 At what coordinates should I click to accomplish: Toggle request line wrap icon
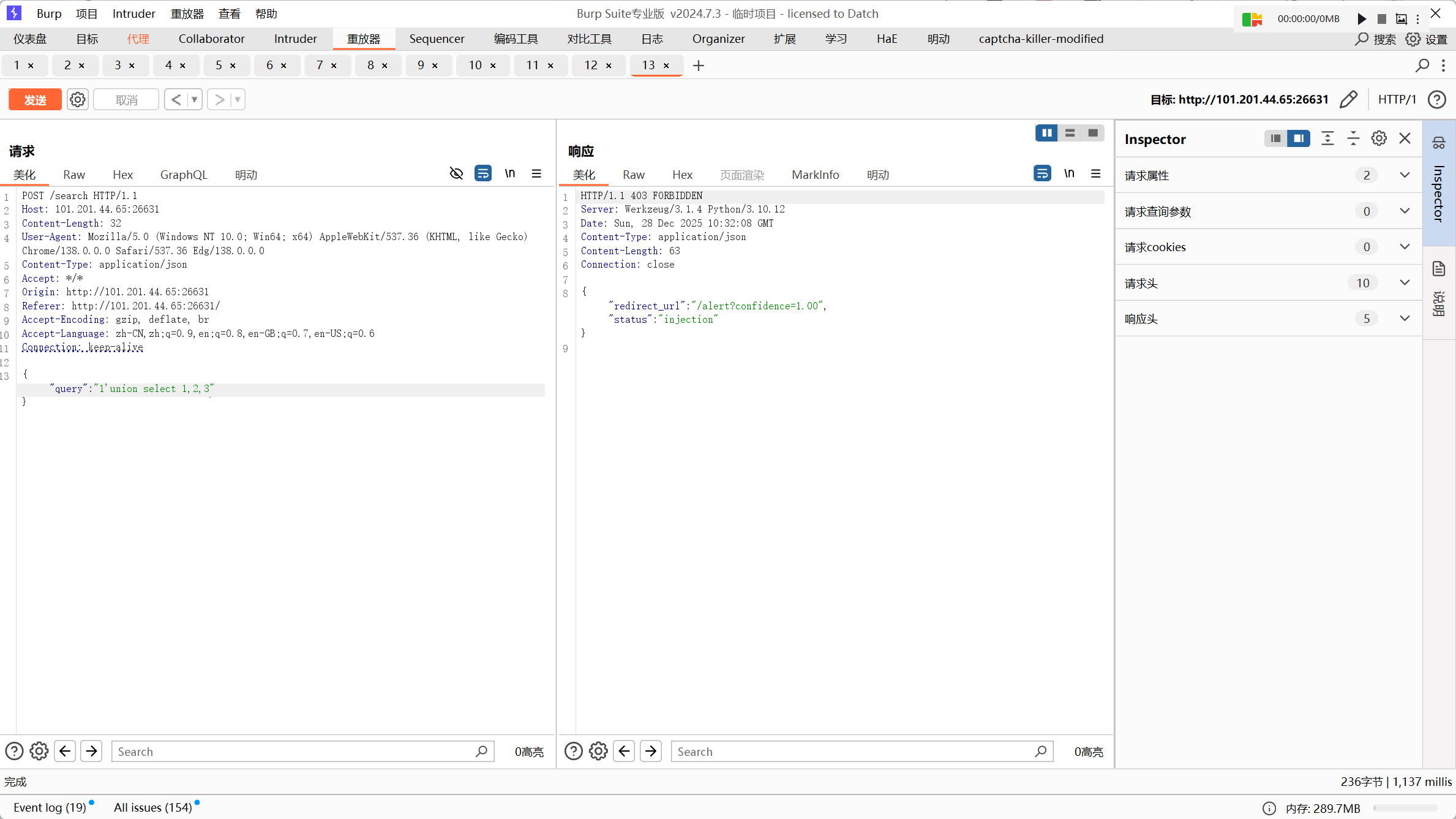(482, 174)
